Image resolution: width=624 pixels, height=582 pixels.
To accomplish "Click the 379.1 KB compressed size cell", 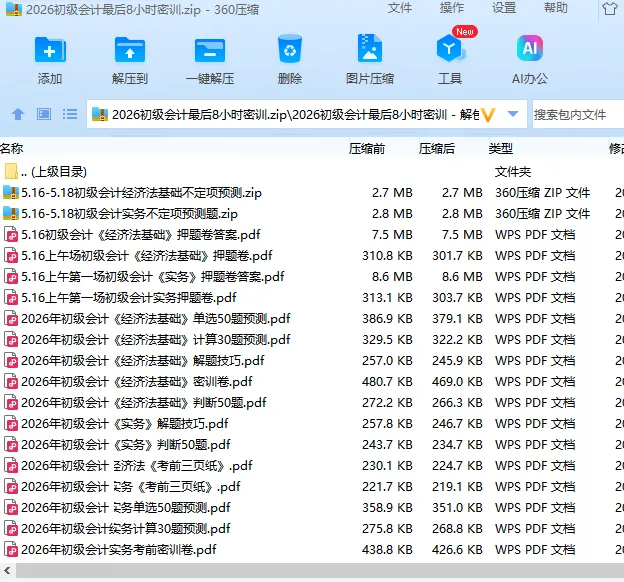I will click(457, 318).
